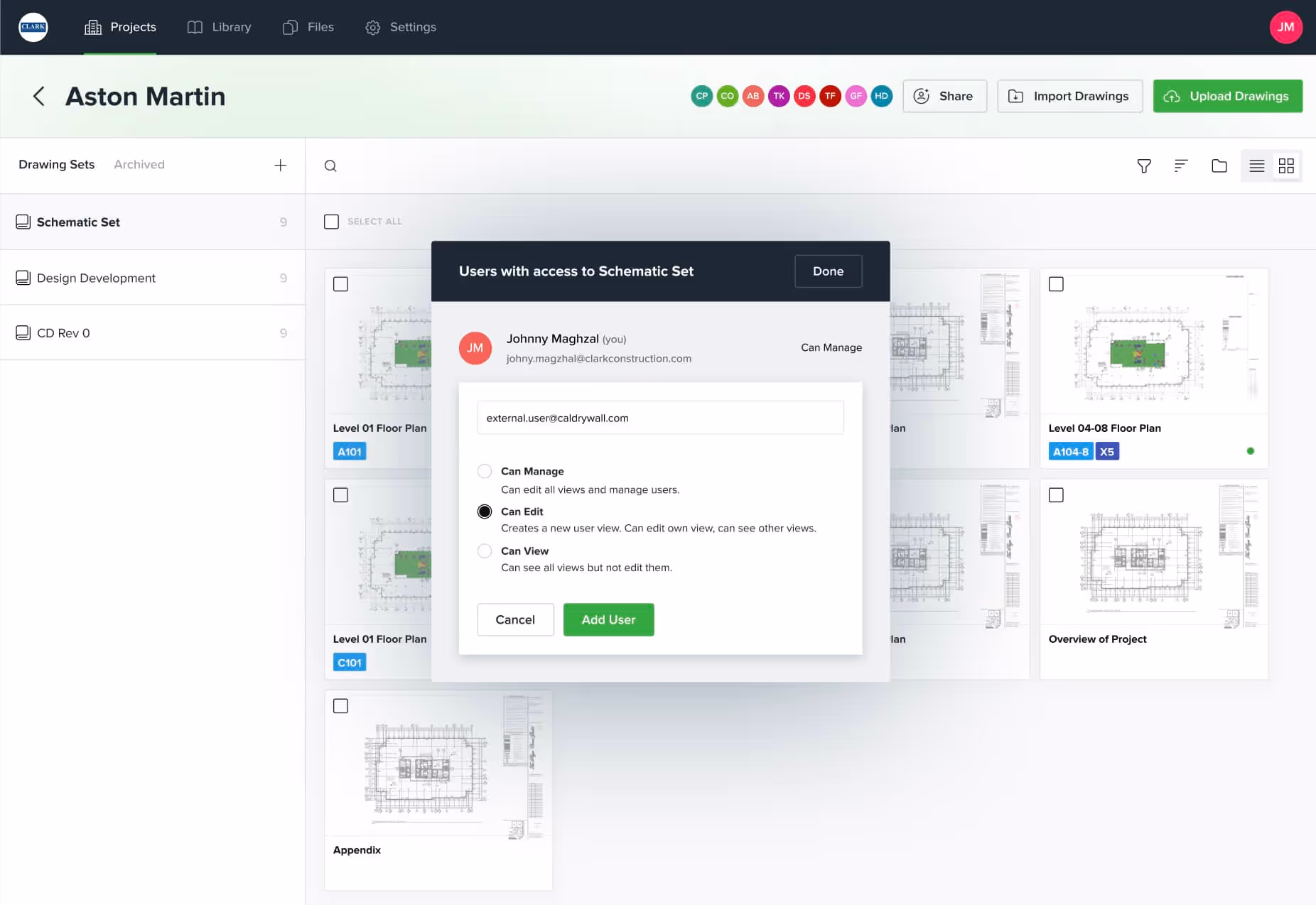Click Cancel in the add user form
Screen dimensions: 1316x905
tap(515, 619)
